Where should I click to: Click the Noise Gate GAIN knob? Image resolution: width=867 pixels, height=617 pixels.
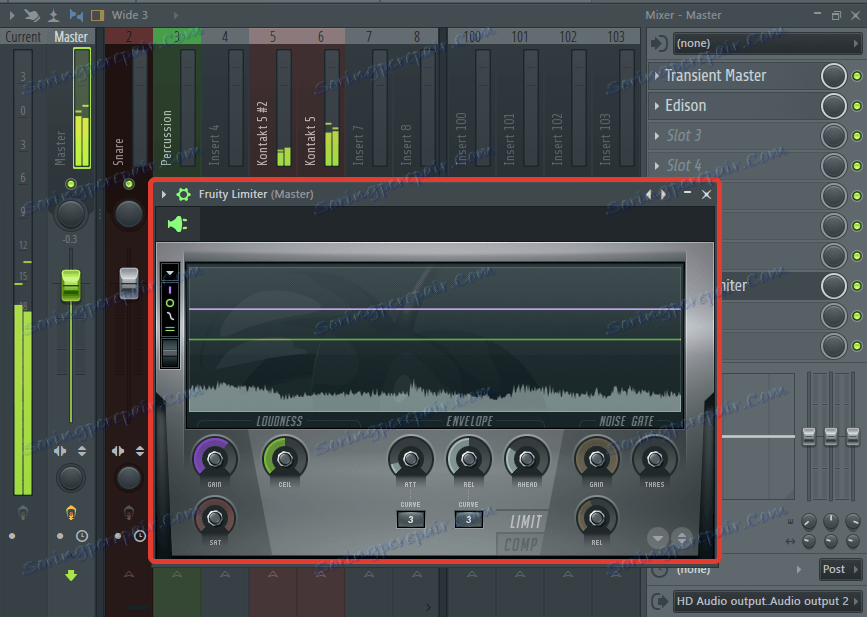(x=596, y=458)
